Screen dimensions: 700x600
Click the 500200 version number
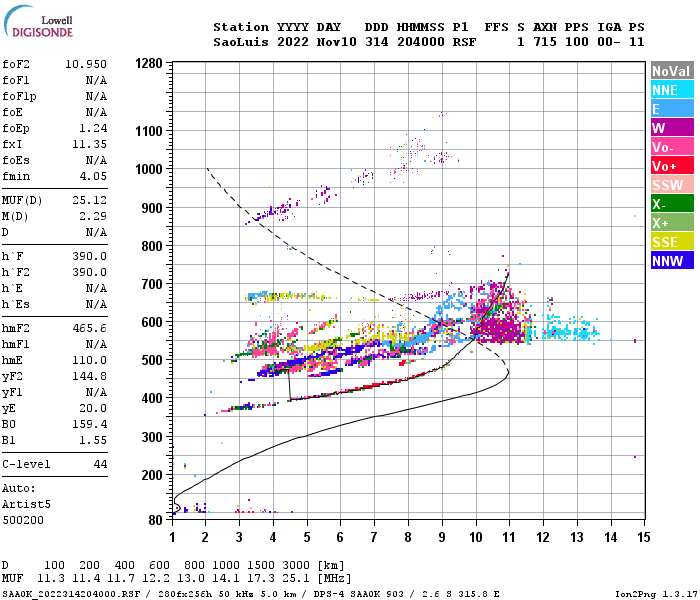pyautogui.click(x=23, y=520)
